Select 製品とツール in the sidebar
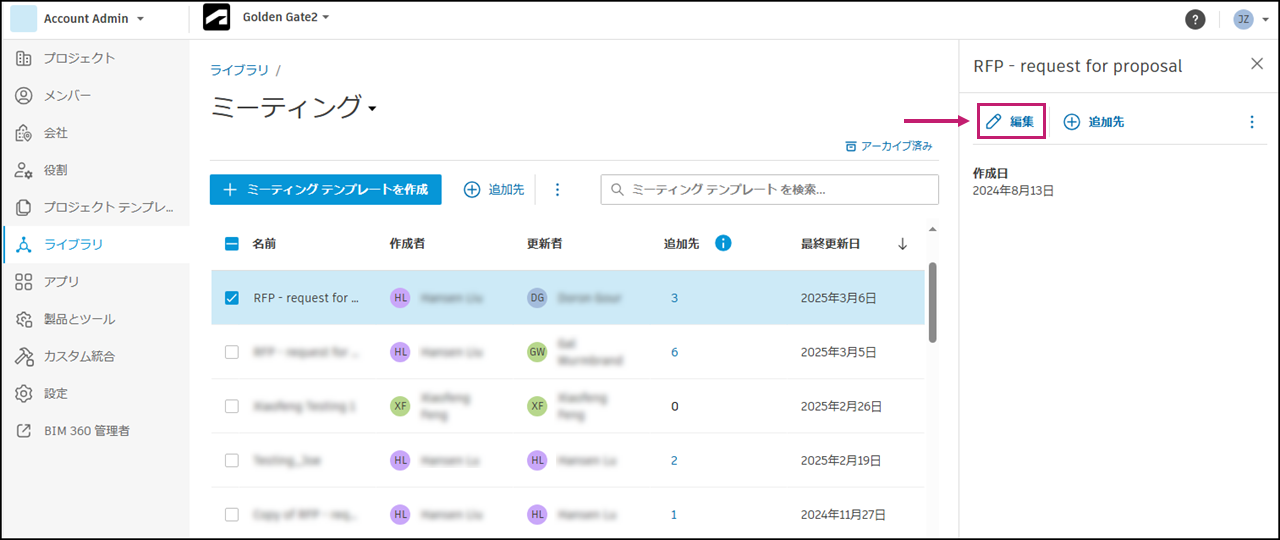1280x540 pixels. coord(79,319)
